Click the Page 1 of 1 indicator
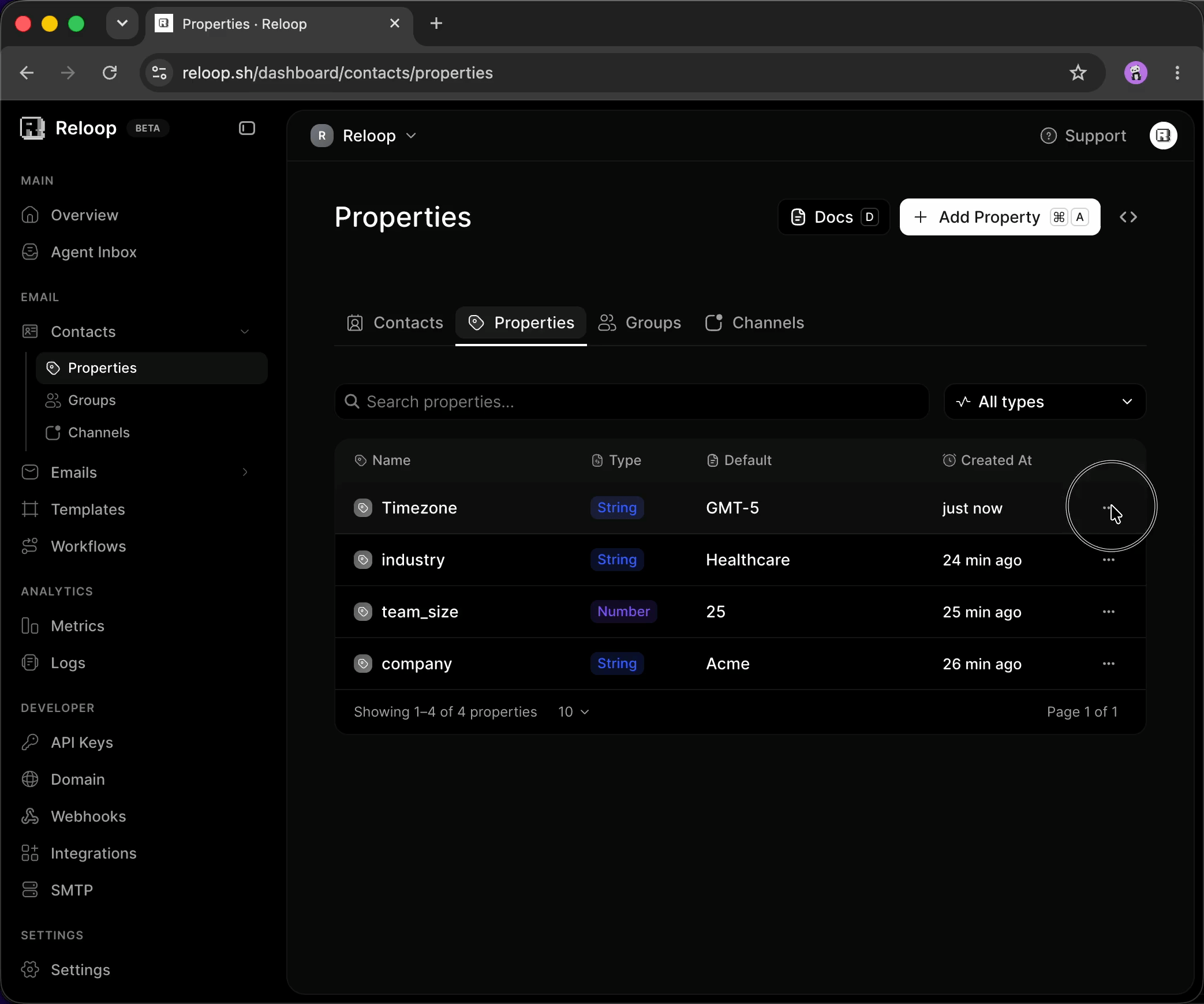 pyautogui.click(x=1082, y=712)
